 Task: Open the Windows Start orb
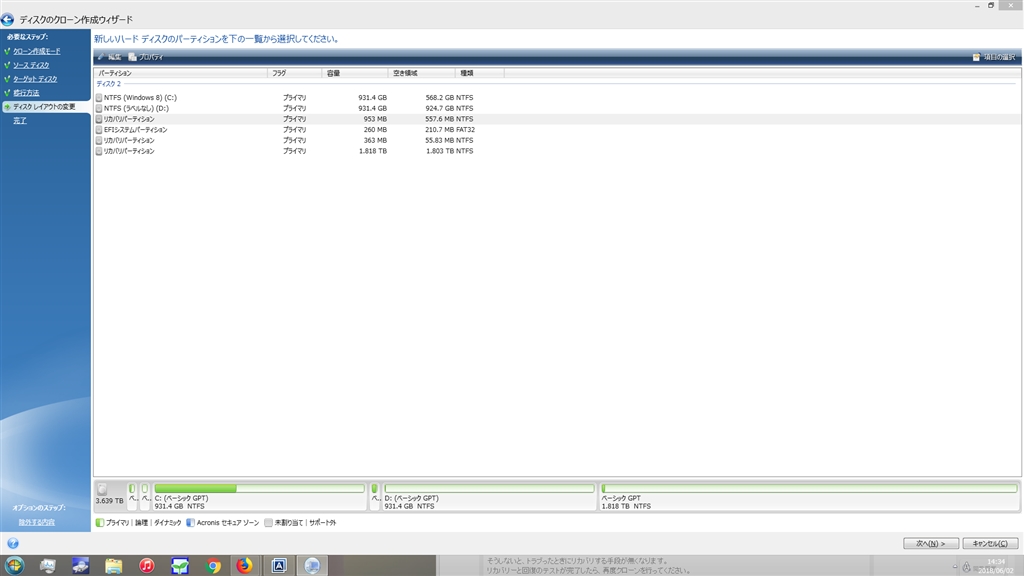tap(14, 566)
